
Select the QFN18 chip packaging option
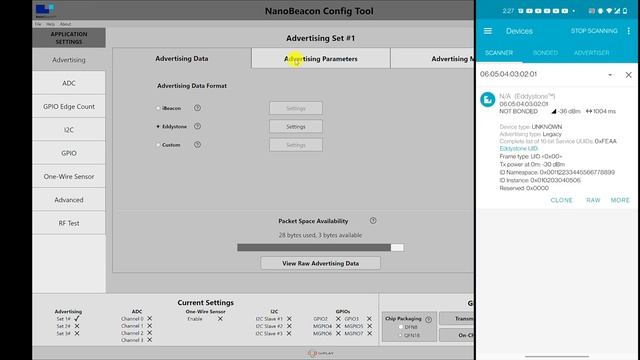point(401,335)
